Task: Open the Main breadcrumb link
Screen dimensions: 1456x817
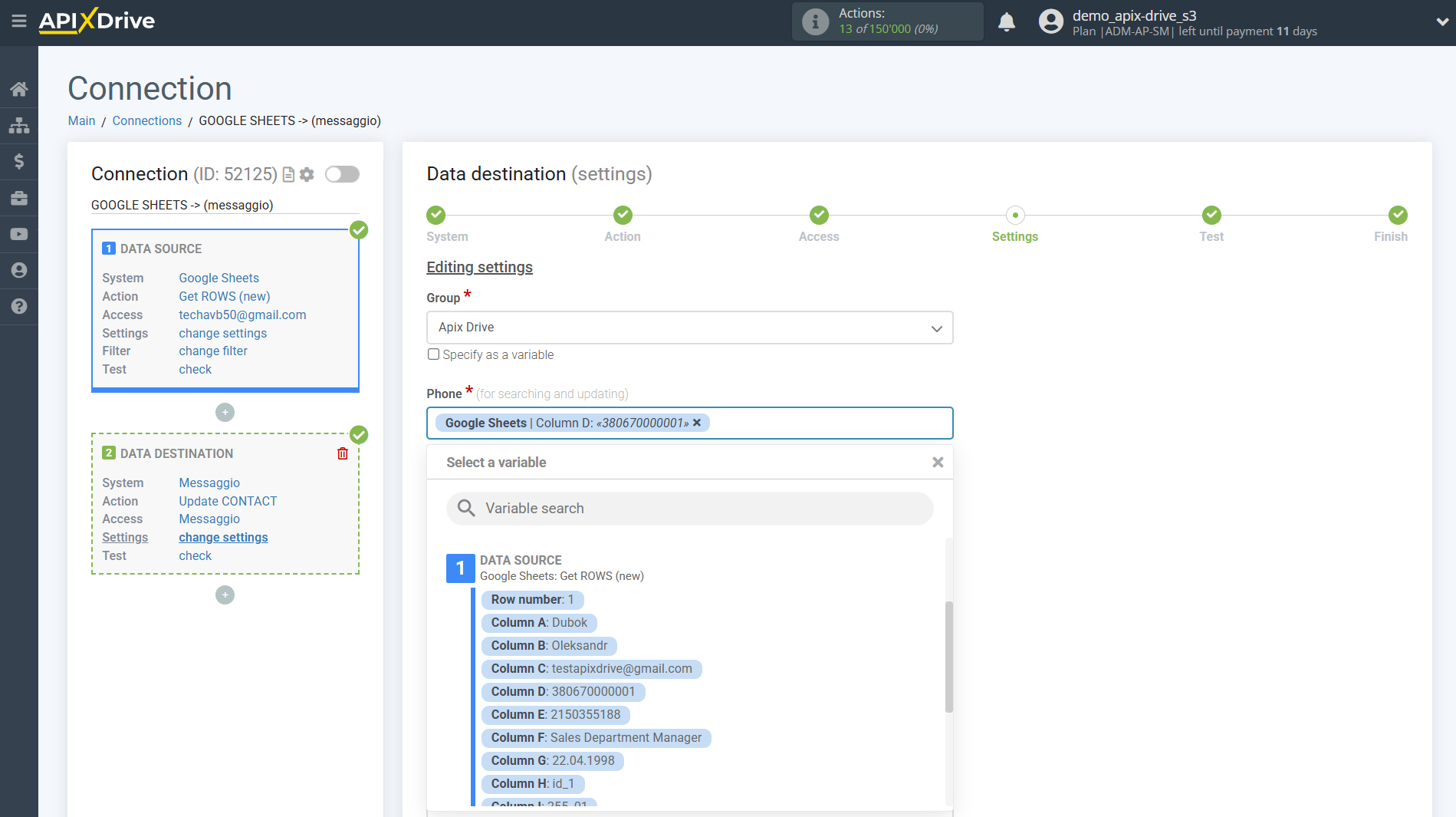Action: click(x=81, y=120)
